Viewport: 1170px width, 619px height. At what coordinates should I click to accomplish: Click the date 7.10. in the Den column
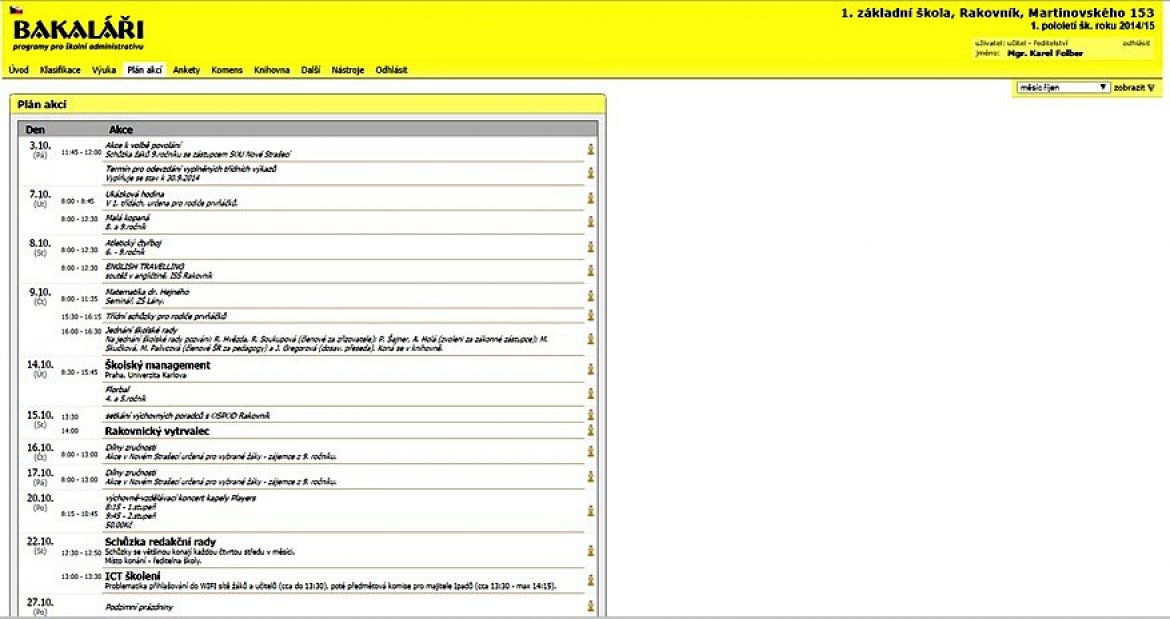(40, 194)
